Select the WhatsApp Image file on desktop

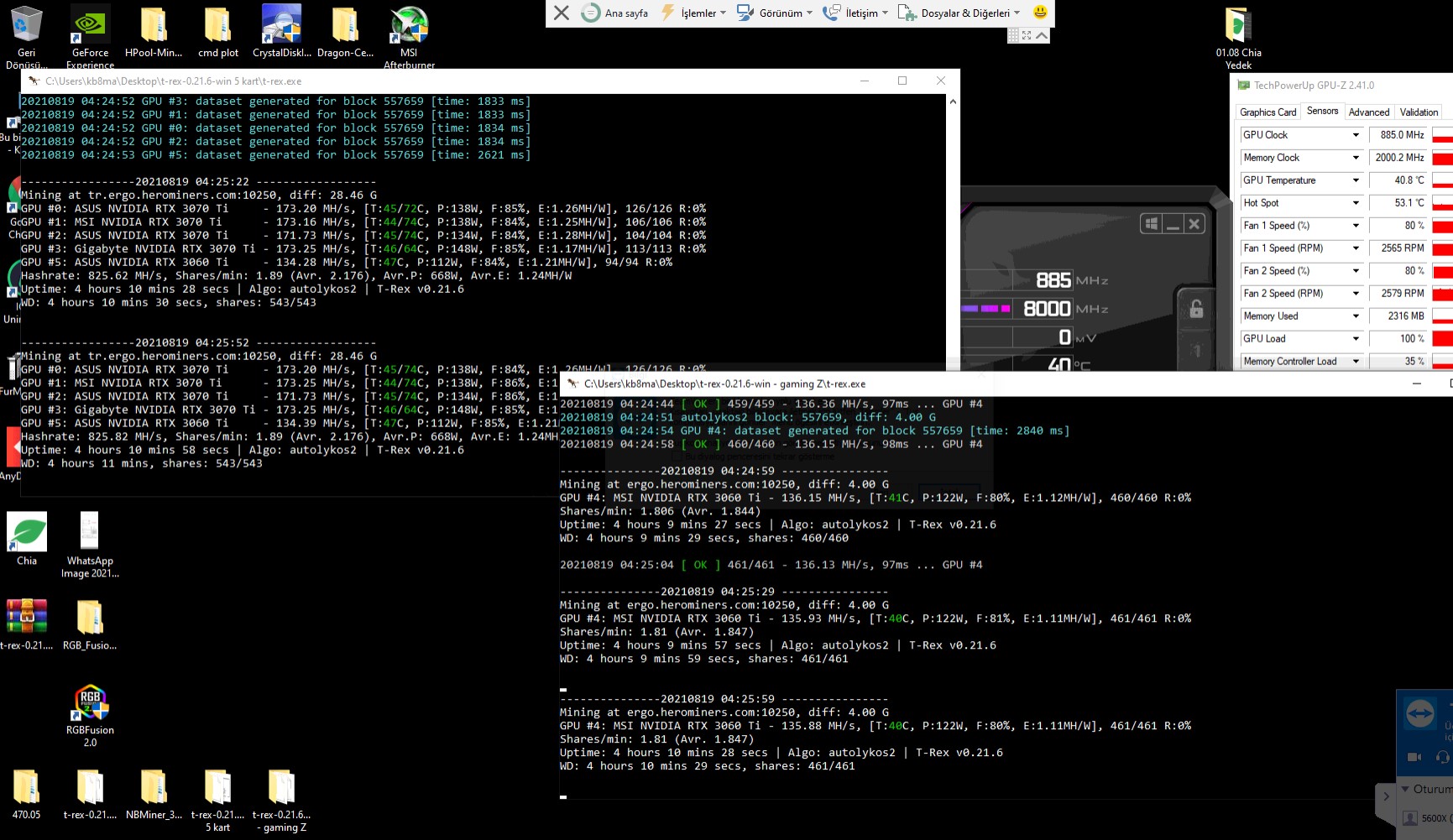pos(90,545)
